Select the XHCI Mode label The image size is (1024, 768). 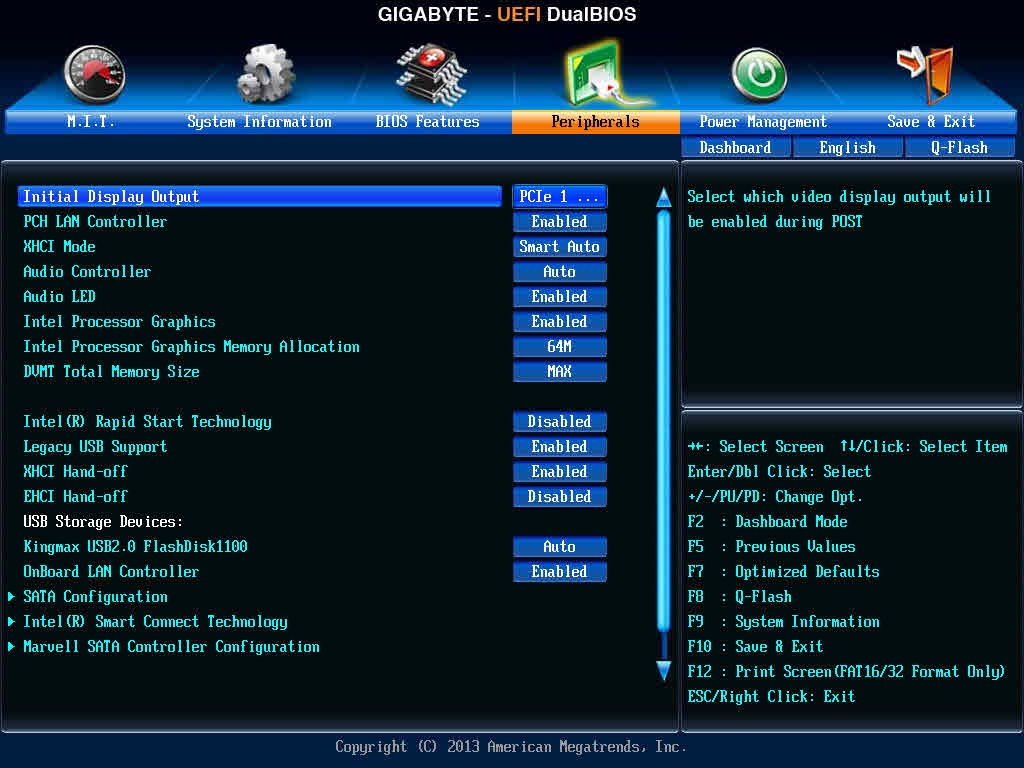59,247
